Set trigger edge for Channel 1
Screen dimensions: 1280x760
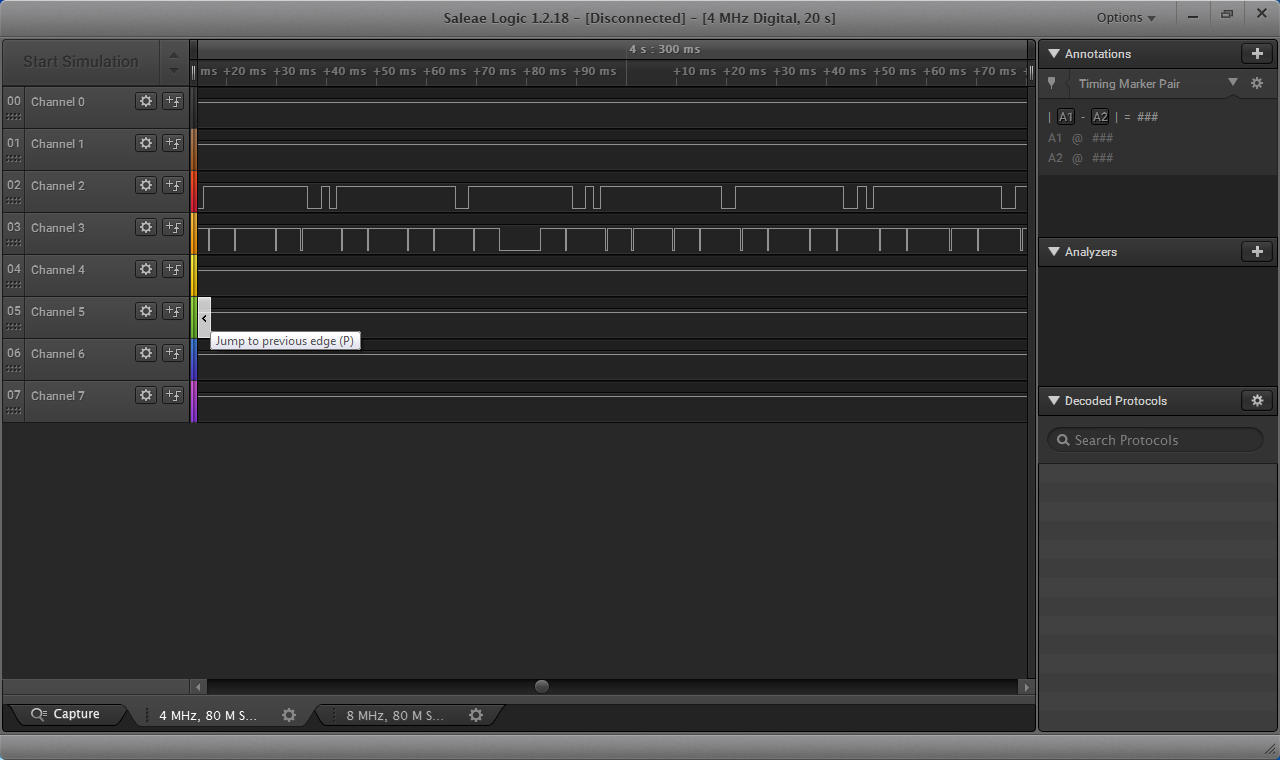pos(173,143)
